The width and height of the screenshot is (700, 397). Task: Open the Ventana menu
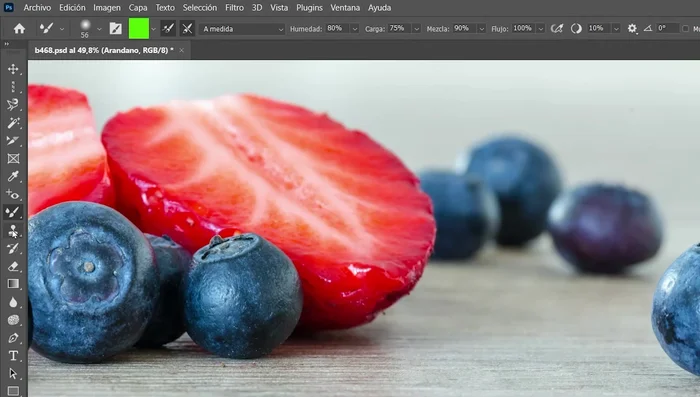click(x=345, y=8)
